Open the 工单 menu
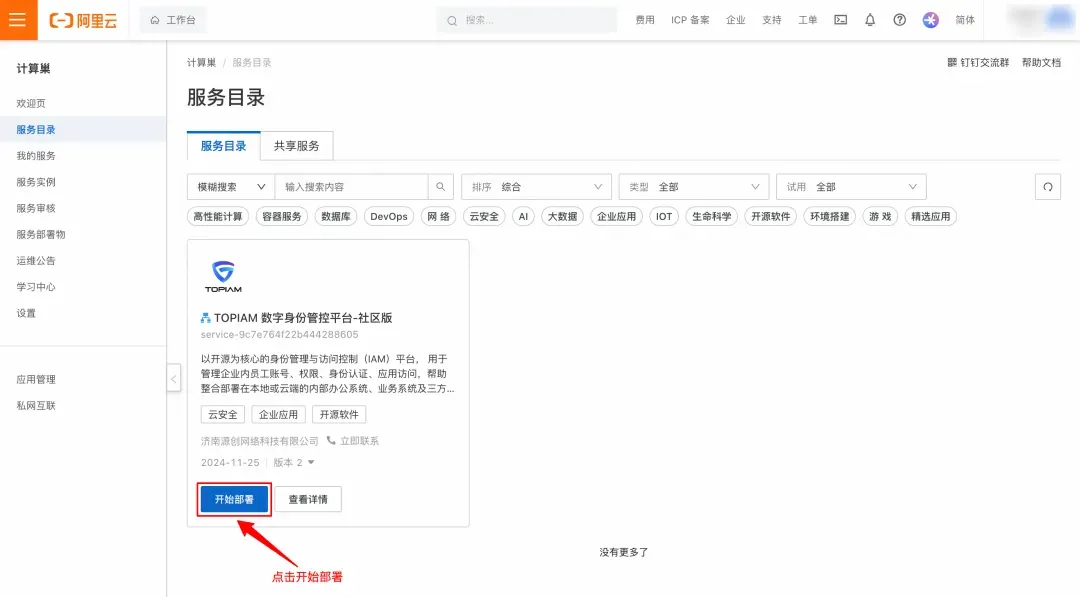 [807, 20]
